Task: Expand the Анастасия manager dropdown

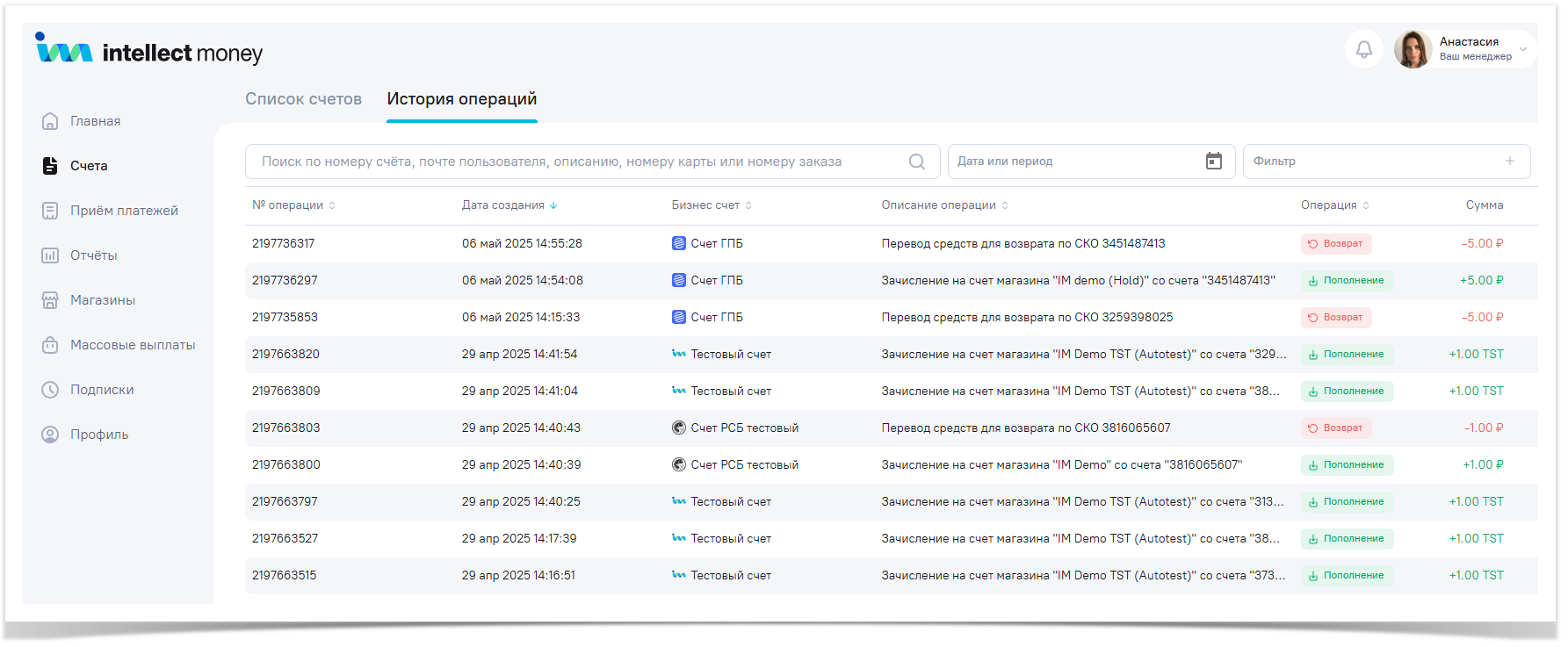Action: (1522, 49)
